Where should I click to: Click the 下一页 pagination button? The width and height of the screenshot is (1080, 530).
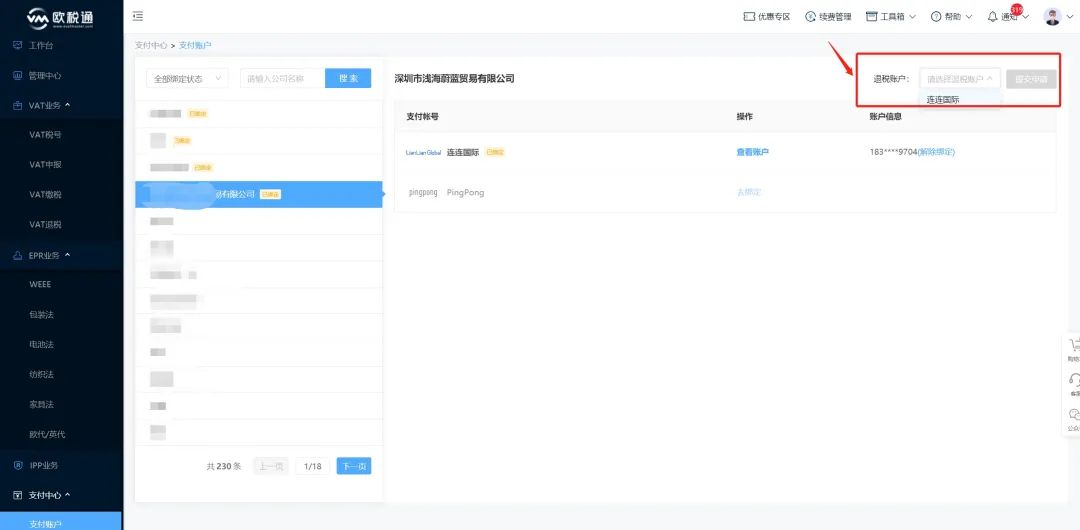(x=354, y=466)
